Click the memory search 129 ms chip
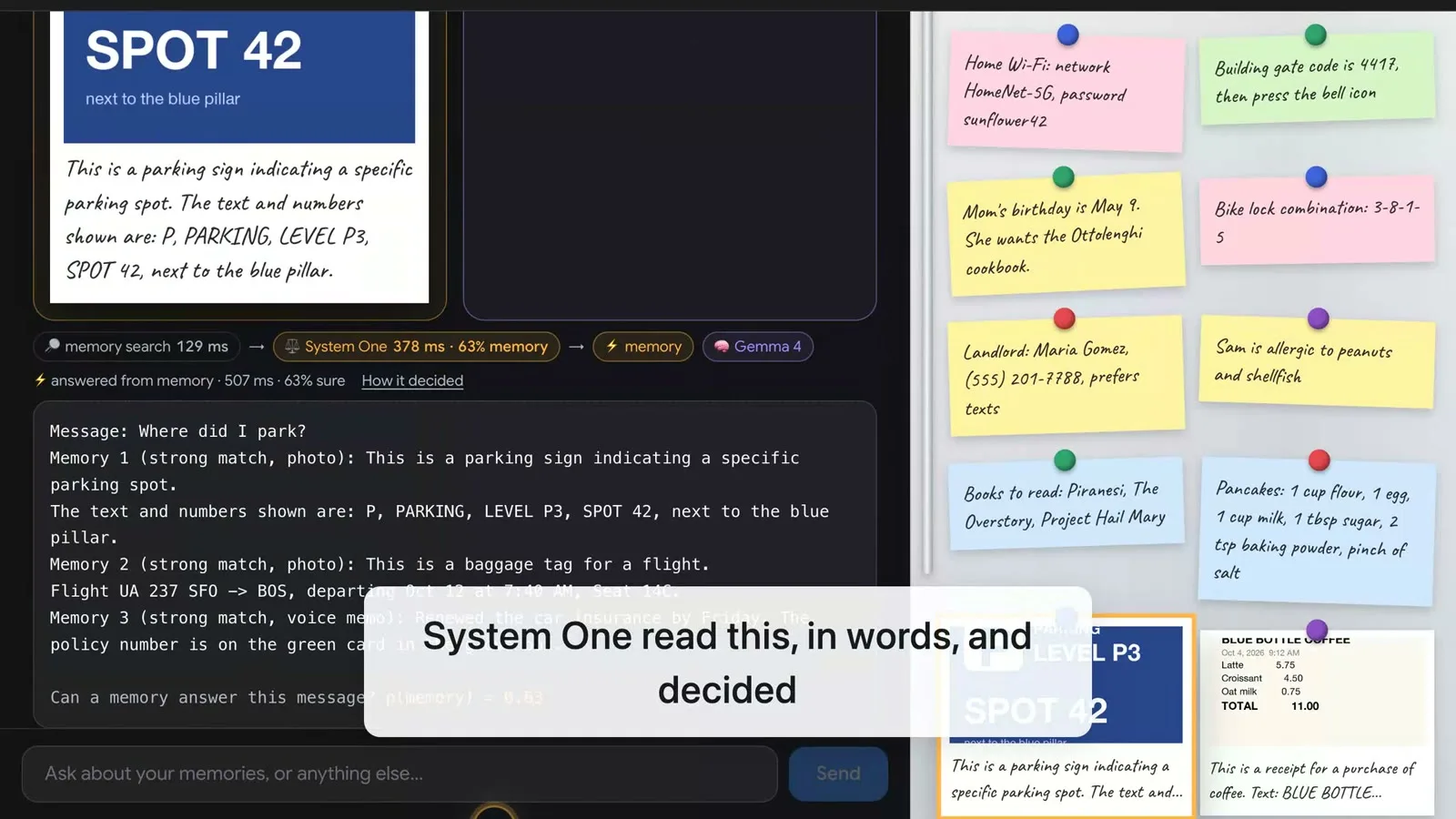Image resolution: width=1456 pixels, height=819 pixels. click(x=136, y=346)
